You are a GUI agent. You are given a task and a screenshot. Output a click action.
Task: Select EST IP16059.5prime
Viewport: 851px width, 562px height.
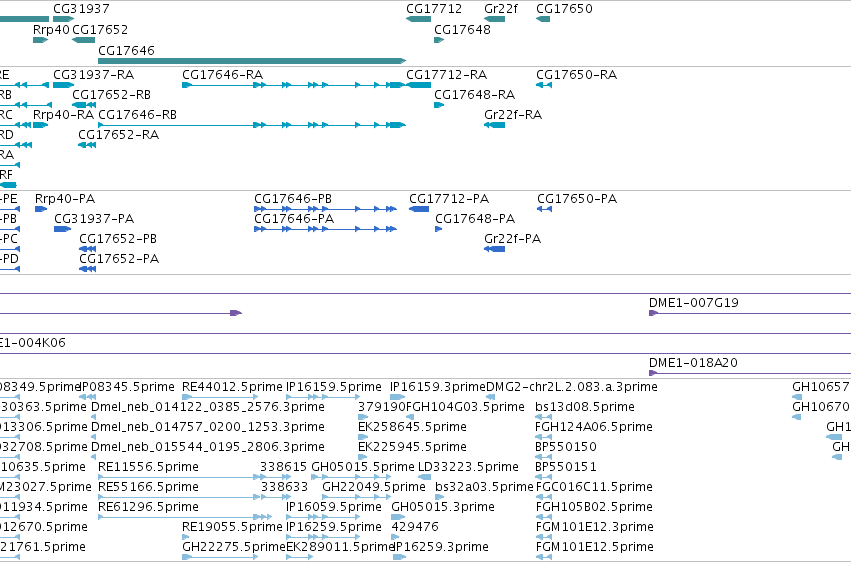[x=323, y=518]
